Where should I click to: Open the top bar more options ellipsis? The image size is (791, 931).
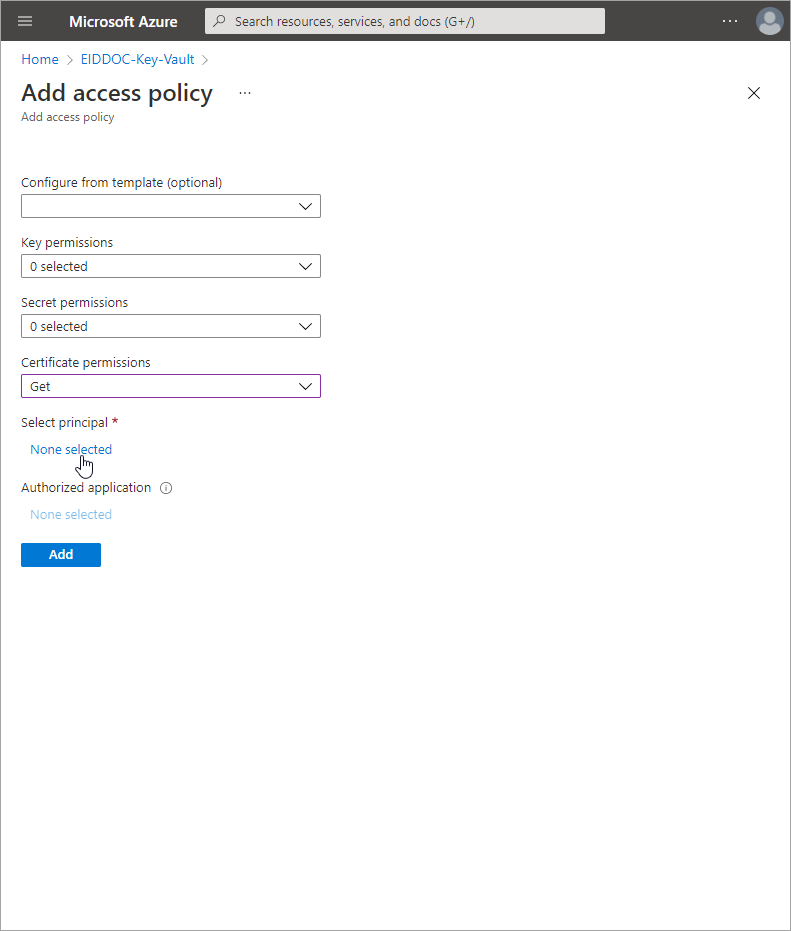coord(730,21)
